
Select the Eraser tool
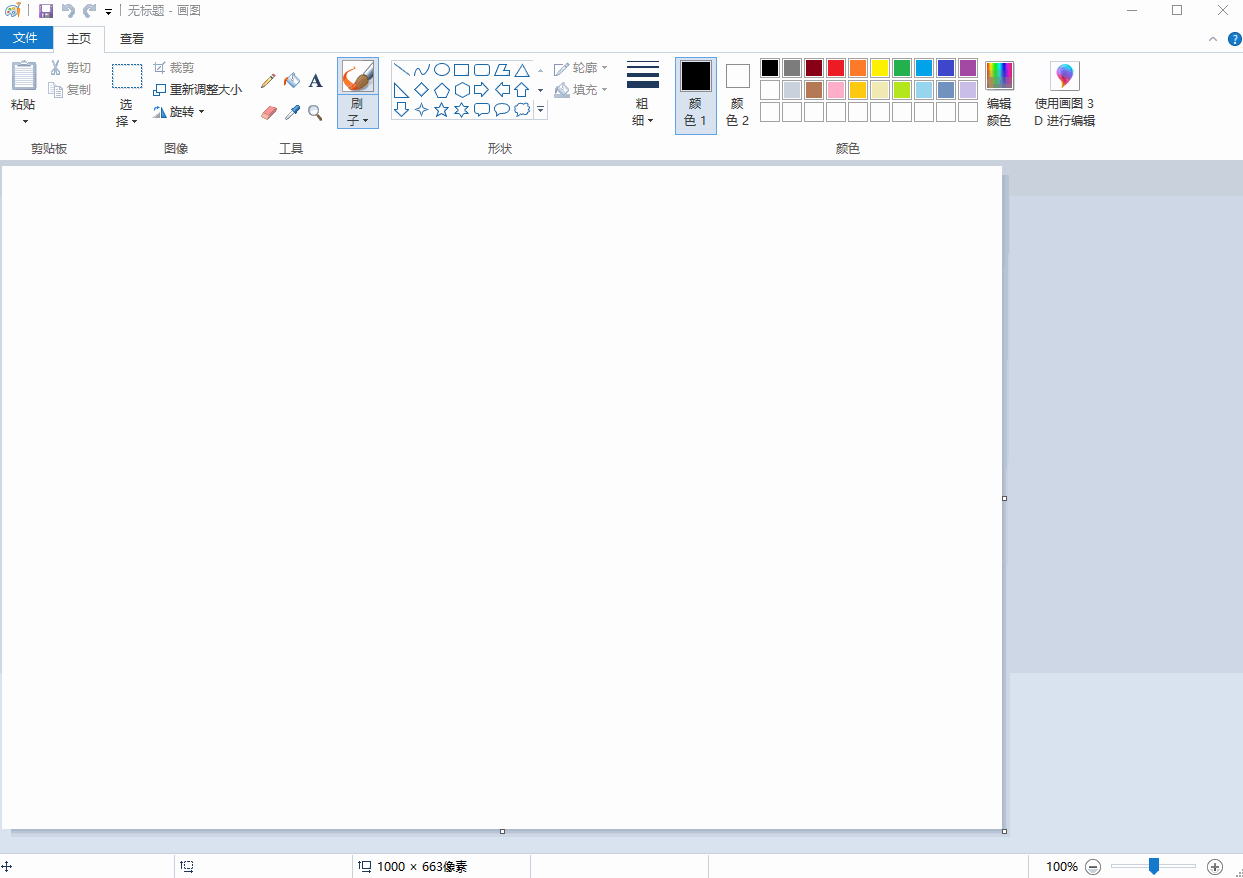tap(268, 113)
